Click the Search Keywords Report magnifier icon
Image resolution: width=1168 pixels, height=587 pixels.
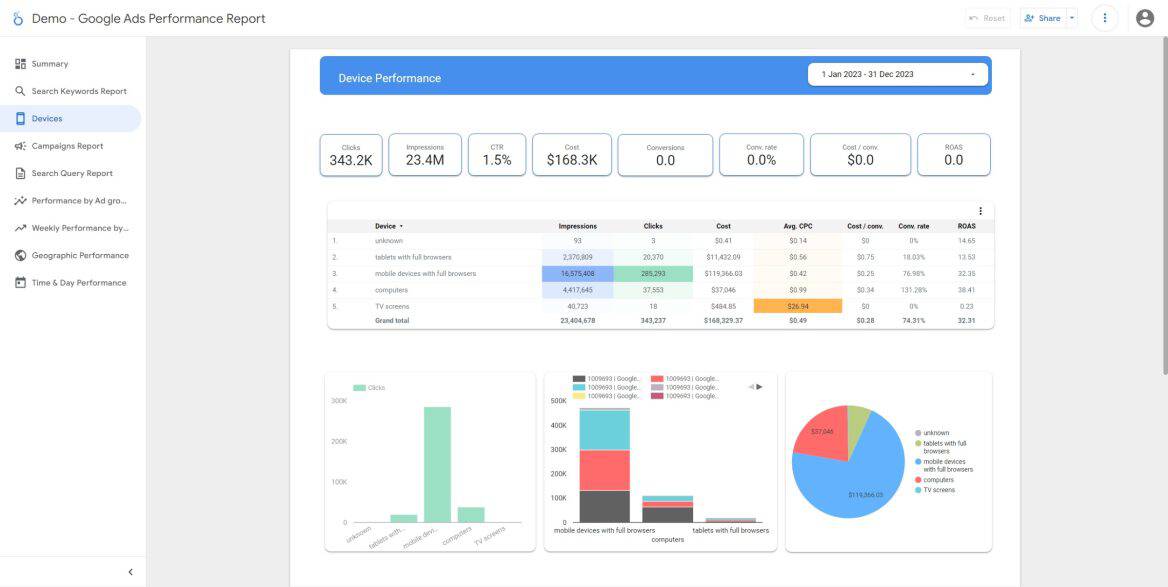20,91
